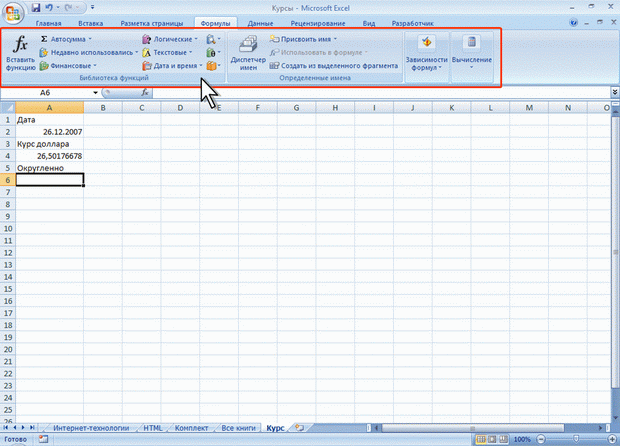Click the Курс sheet tab
The image size is (620, 446).
pyautogui.click(x=275, y=428)
